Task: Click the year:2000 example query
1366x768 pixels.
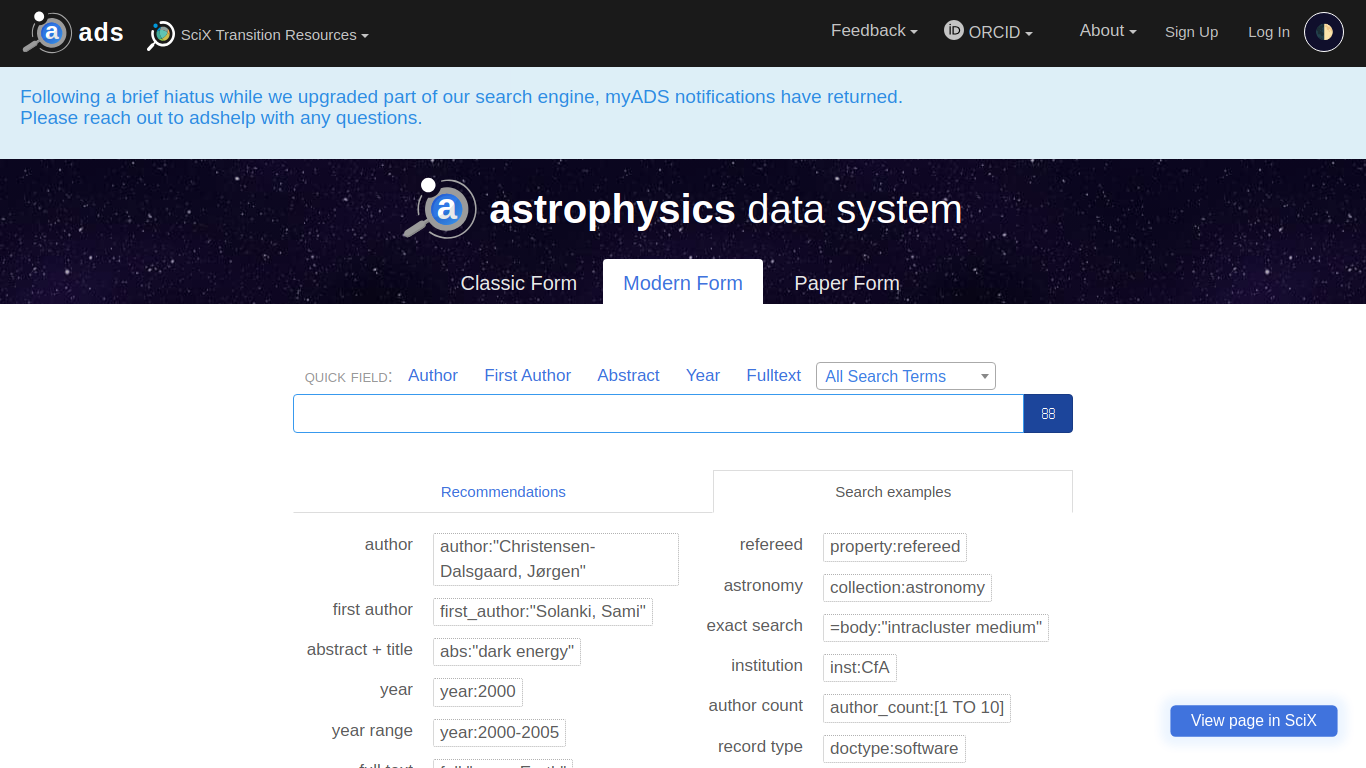Action: pyautogui.click(x=478, y=692)
